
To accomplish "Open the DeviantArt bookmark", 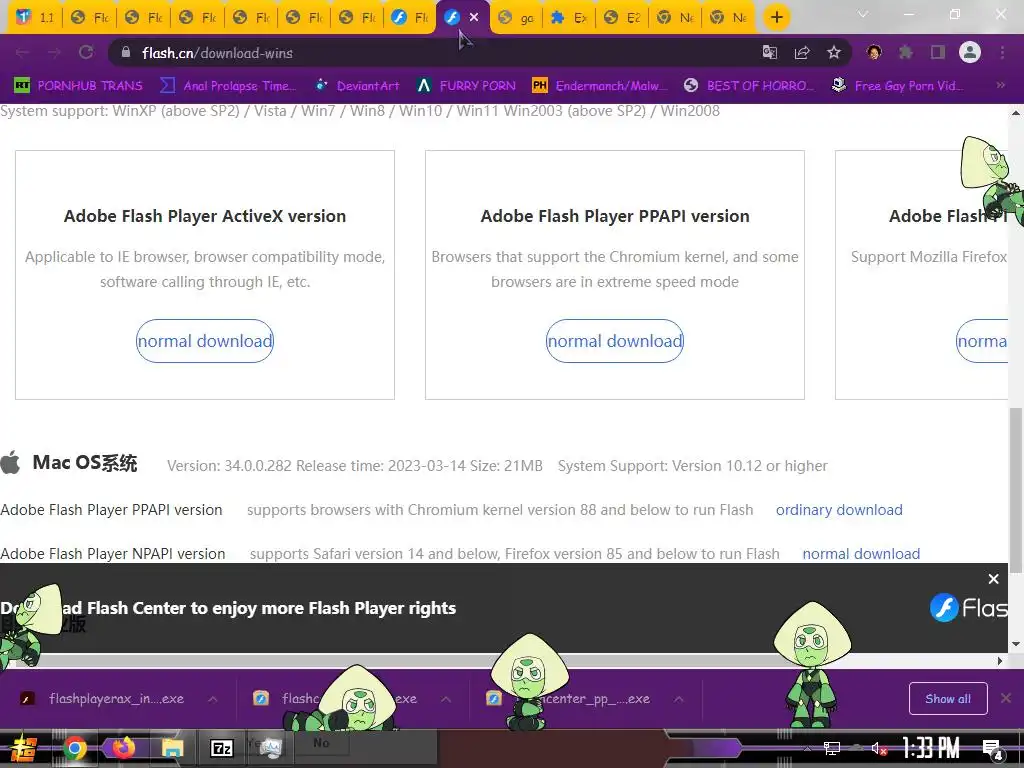I will pyautogui.click(x=357, y=86).
